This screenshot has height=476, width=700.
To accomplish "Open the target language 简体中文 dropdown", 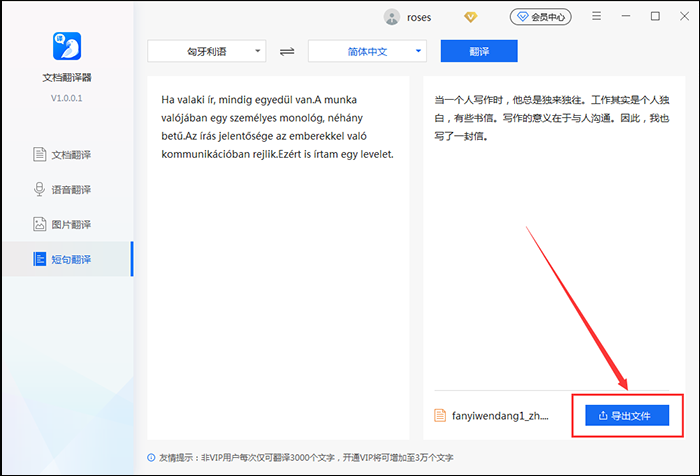I will (x=367, y=51).
